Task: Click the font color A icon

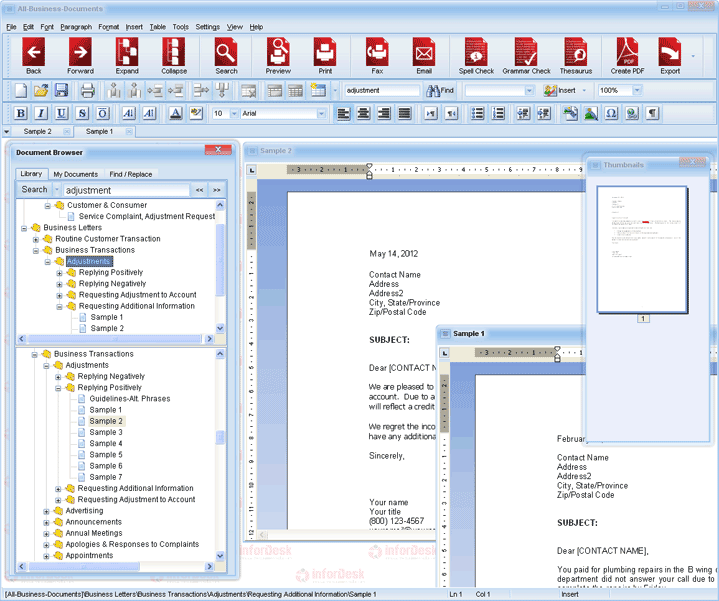Action: (x=176, y=113)
